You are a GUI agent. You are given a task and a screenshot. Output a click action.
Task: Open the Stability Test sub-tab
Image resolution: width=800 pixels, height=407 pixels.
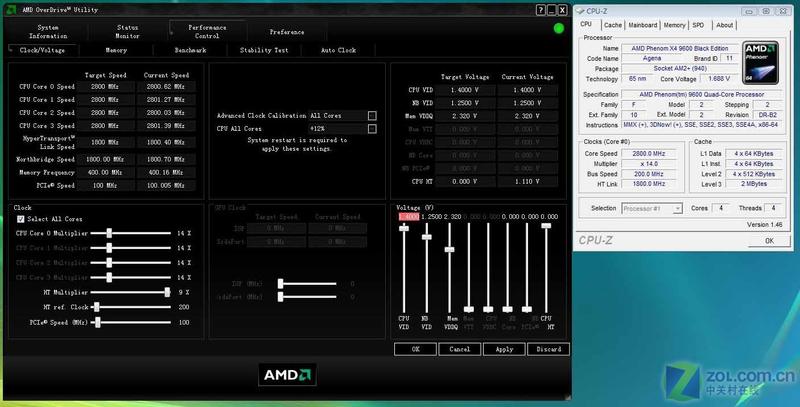[264, 50]
